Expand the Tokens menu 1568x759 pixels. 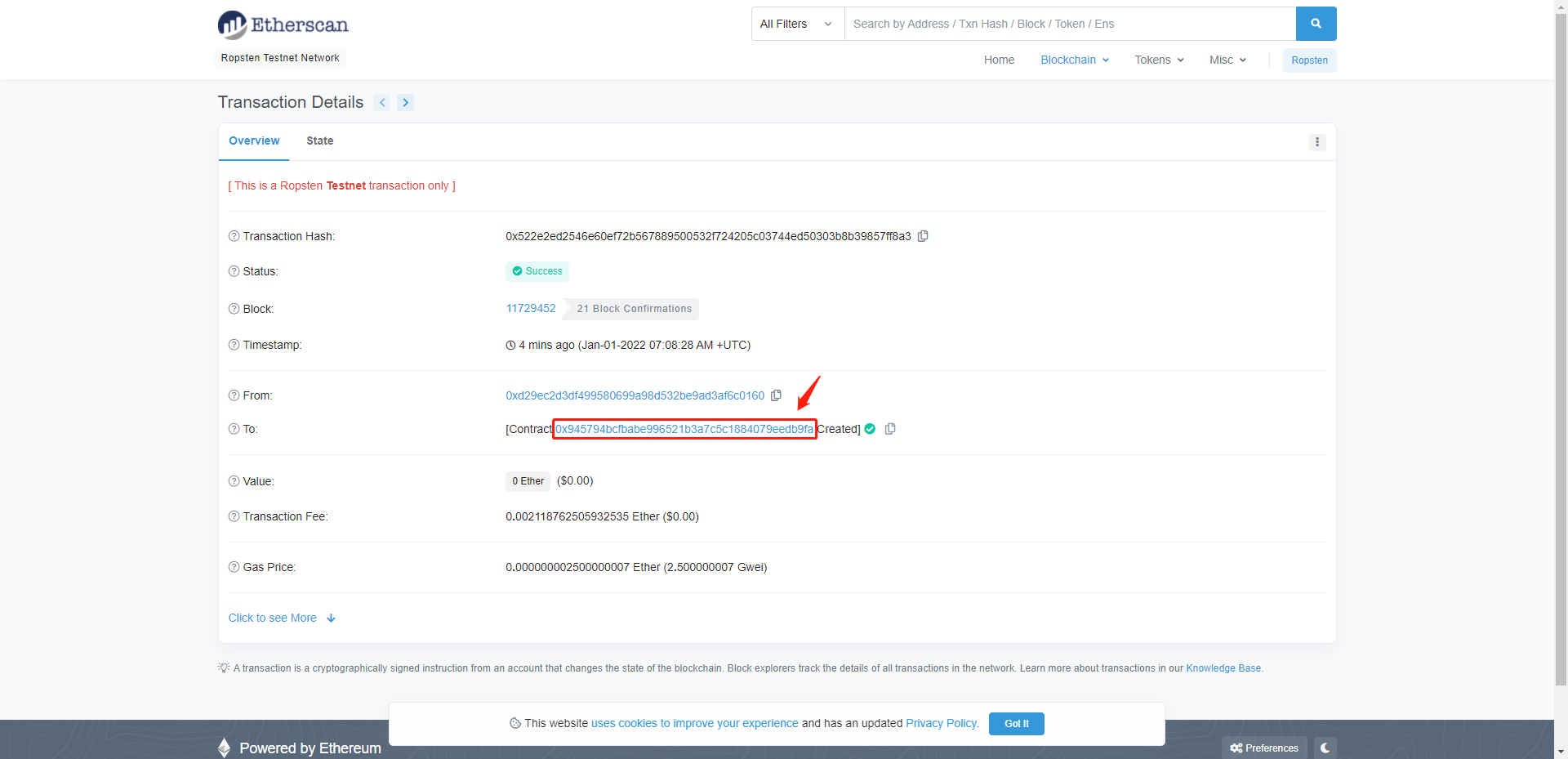(1159, 60)
